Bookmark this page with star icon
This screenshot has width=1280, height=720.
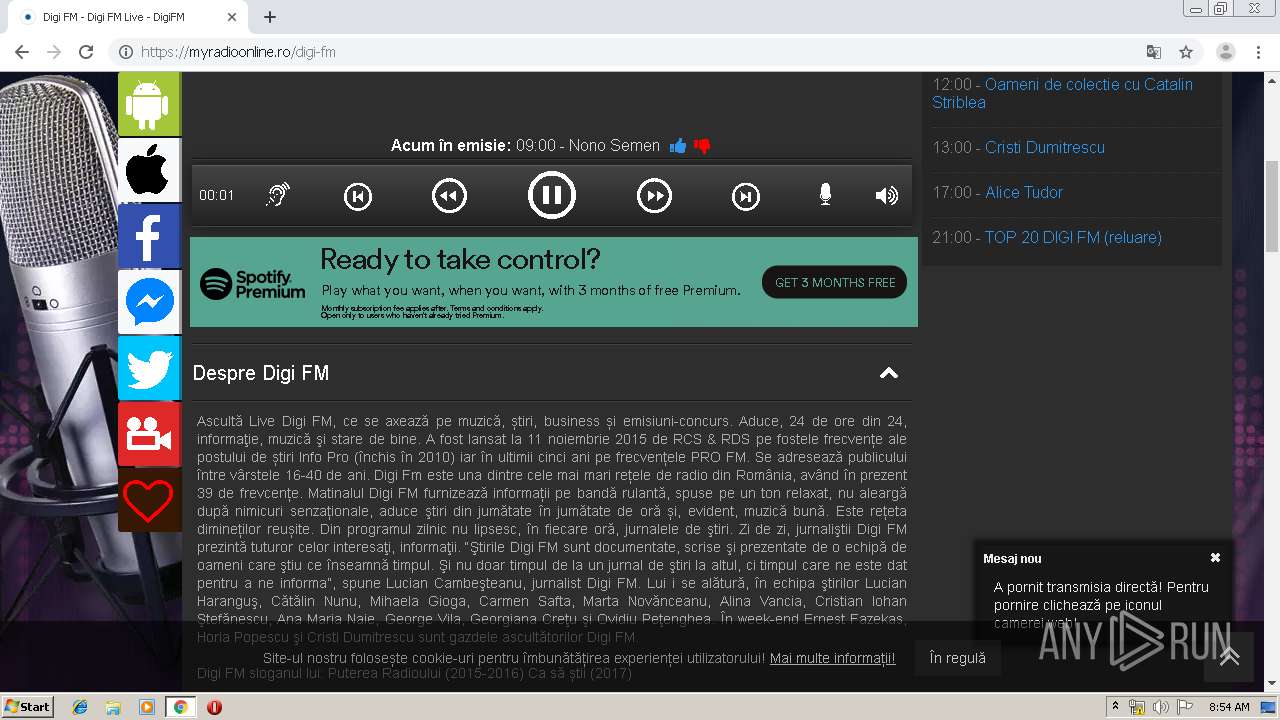[1186, 52]
